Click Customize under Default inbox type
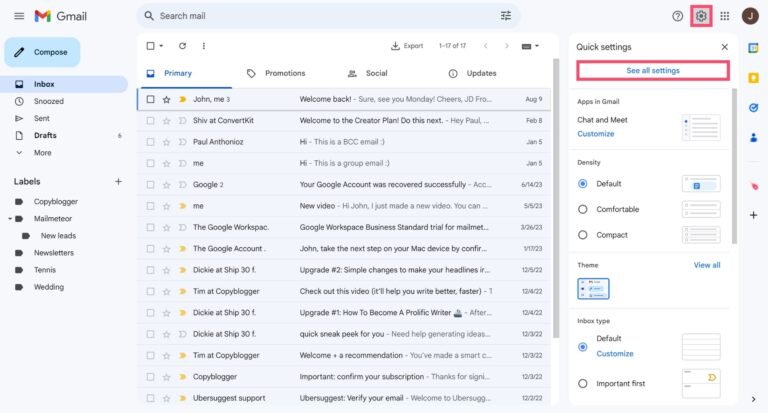768x413 pixels. [x=615, y=354]
